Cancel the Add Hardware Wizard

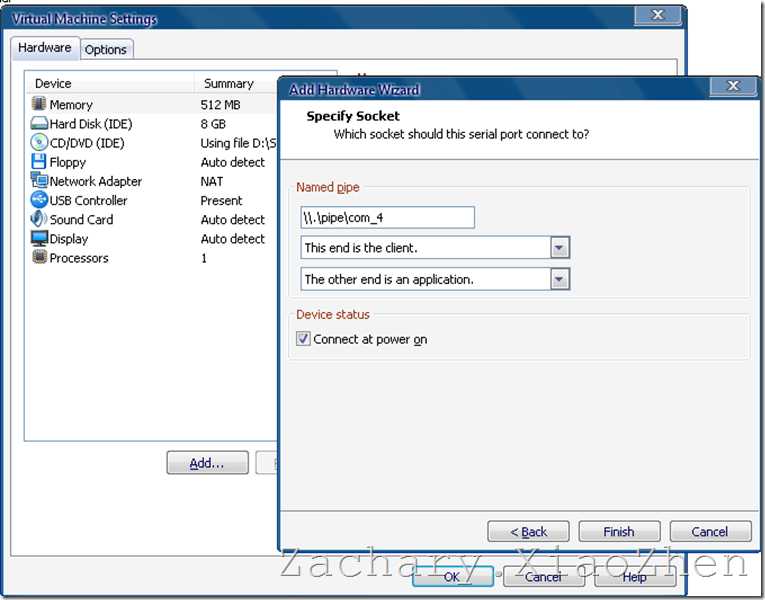(x=710, y=531)
